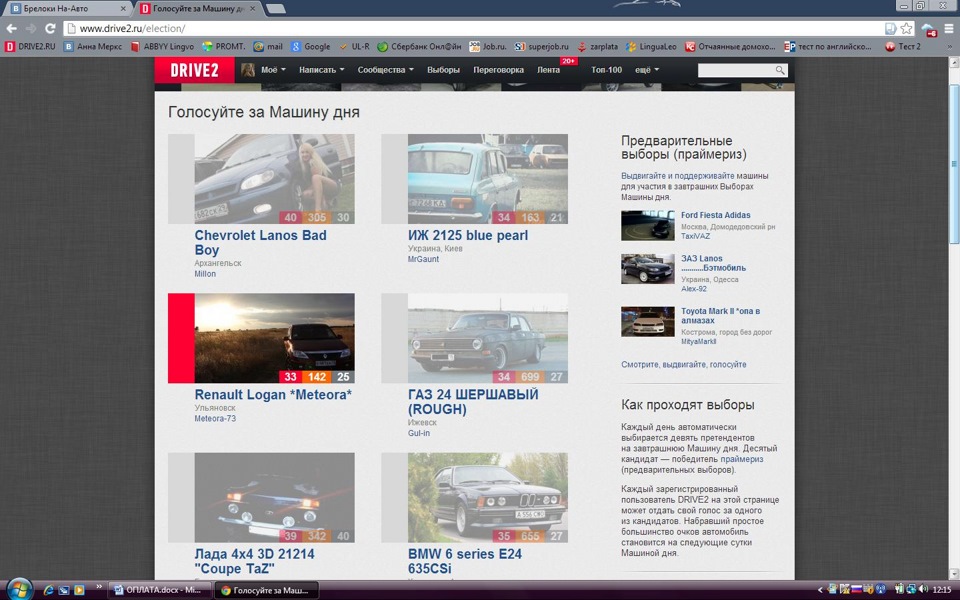Open Лада 4x4 3D 21214 Coupe TaZ link
The height and width of the screenshot is (600, 960).
tap(254, 561)
